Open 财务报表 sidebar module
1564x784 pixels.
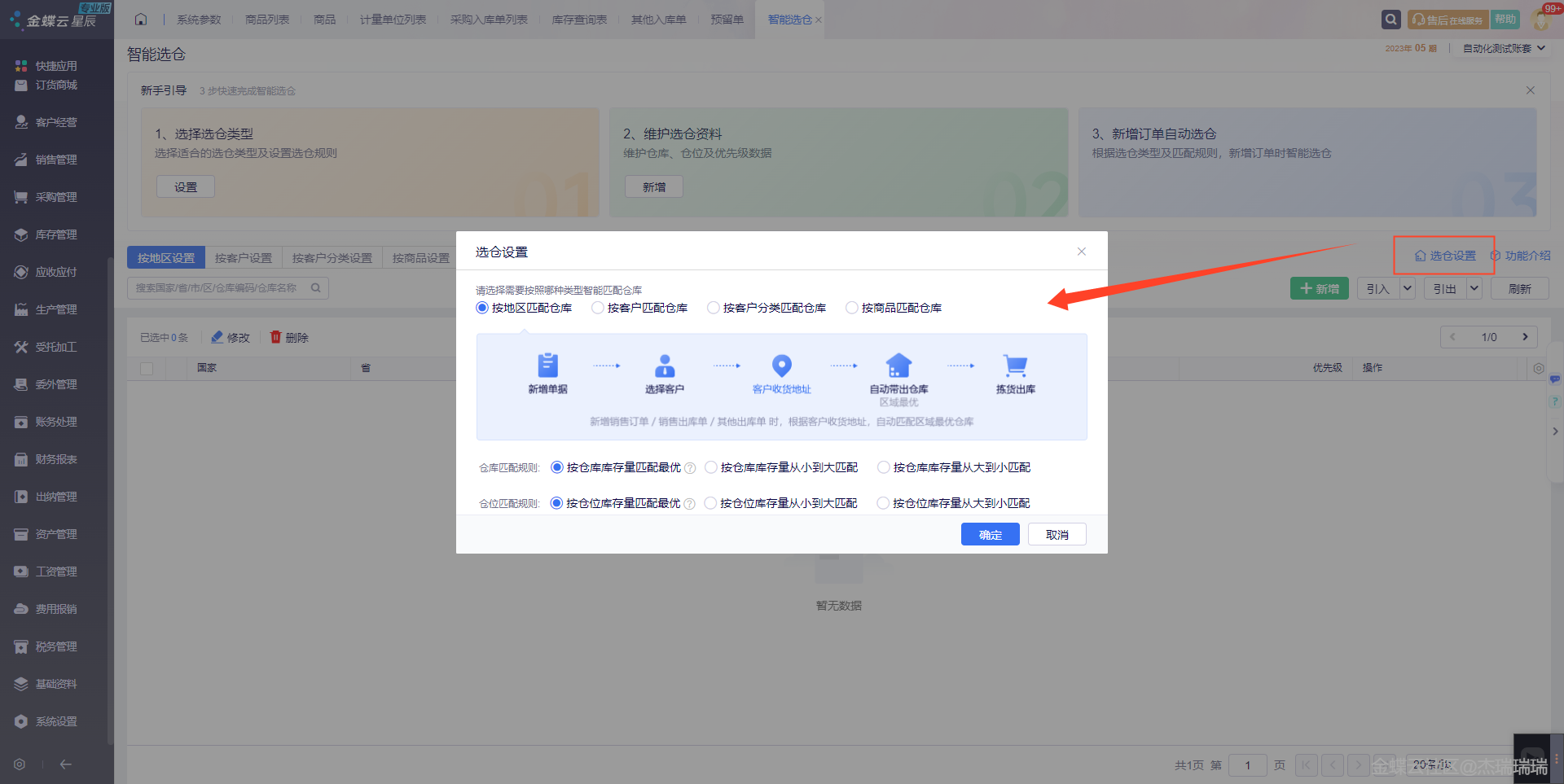(46, 459)
